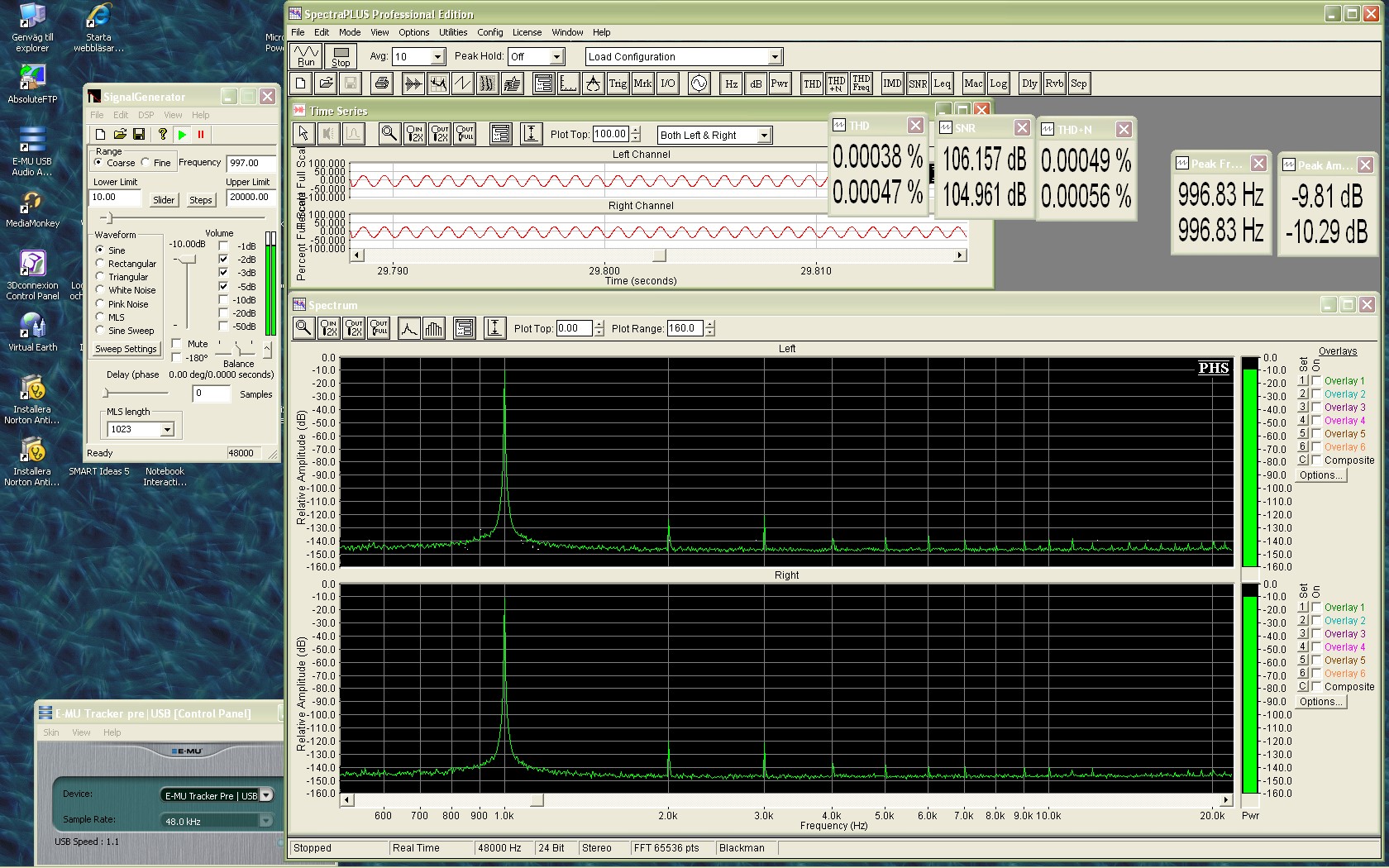The width and height of the screenshot is (1389, 868).
Task: Open the Skin menu in E-MU Control Panel
Action: (51, 732)
